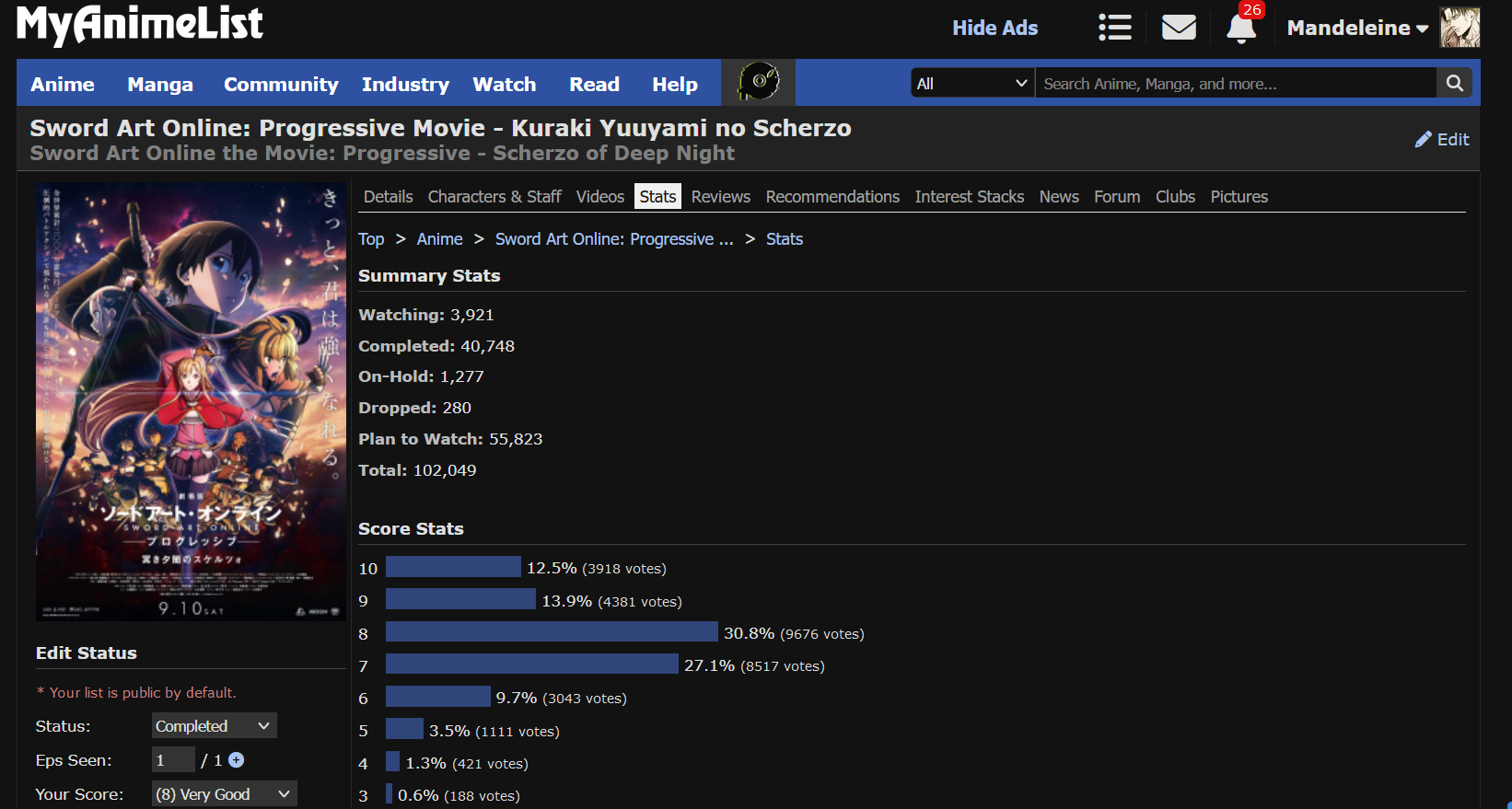Click the Eps Seen input field
1512x809 pixels.
(x=173, y=760)
